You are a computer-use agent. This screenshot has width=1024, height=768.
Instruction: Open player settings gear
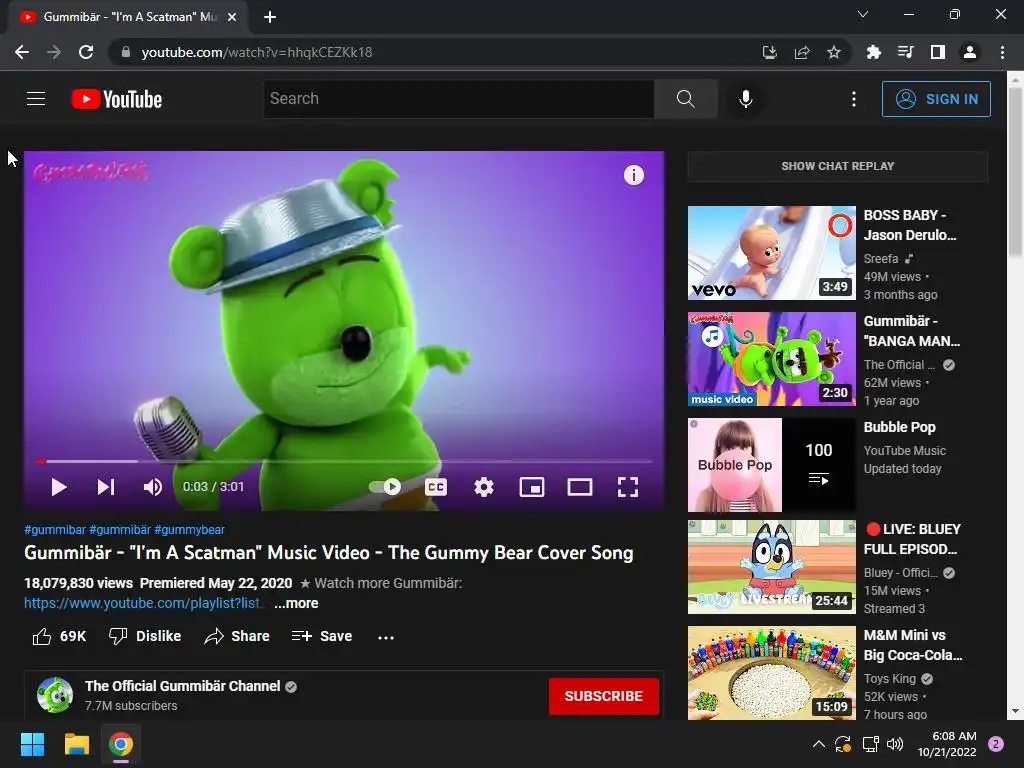(x=484, y=487)
